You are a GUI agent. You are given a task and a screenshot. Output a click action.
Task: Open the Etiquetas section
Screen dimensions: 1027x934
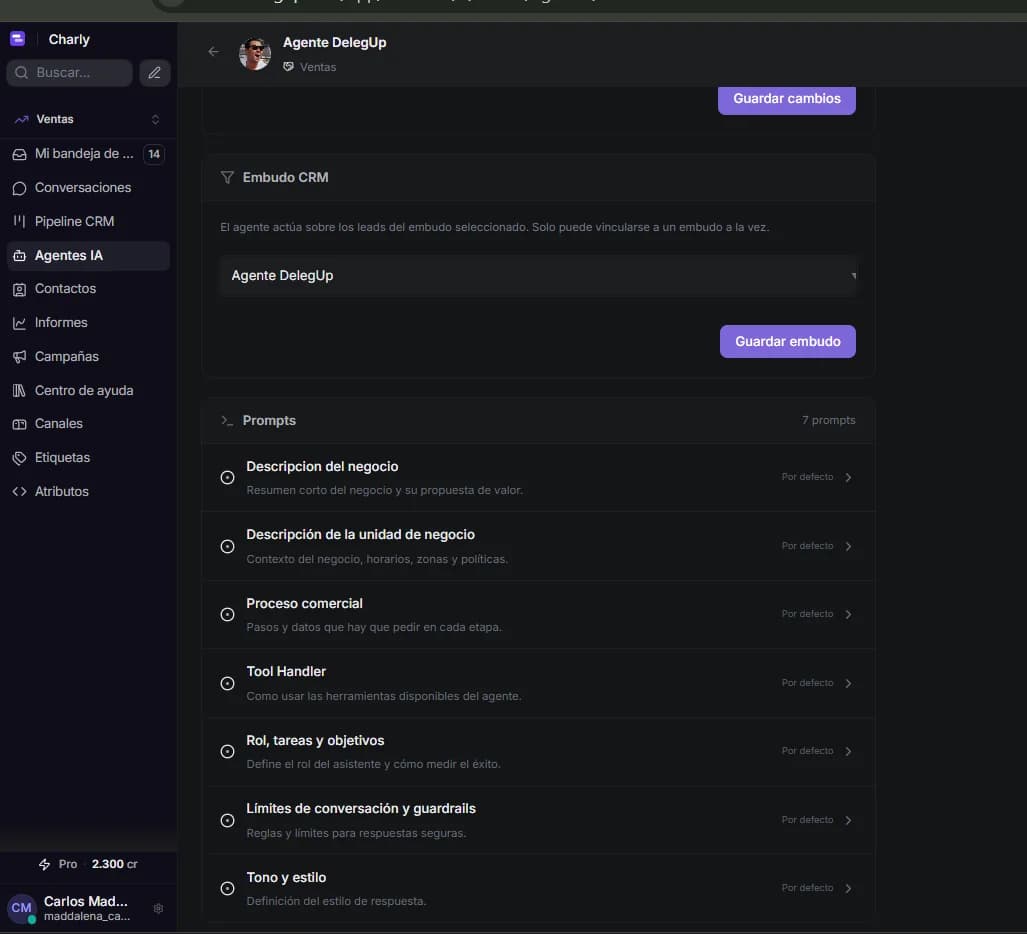tap(88, 458)
